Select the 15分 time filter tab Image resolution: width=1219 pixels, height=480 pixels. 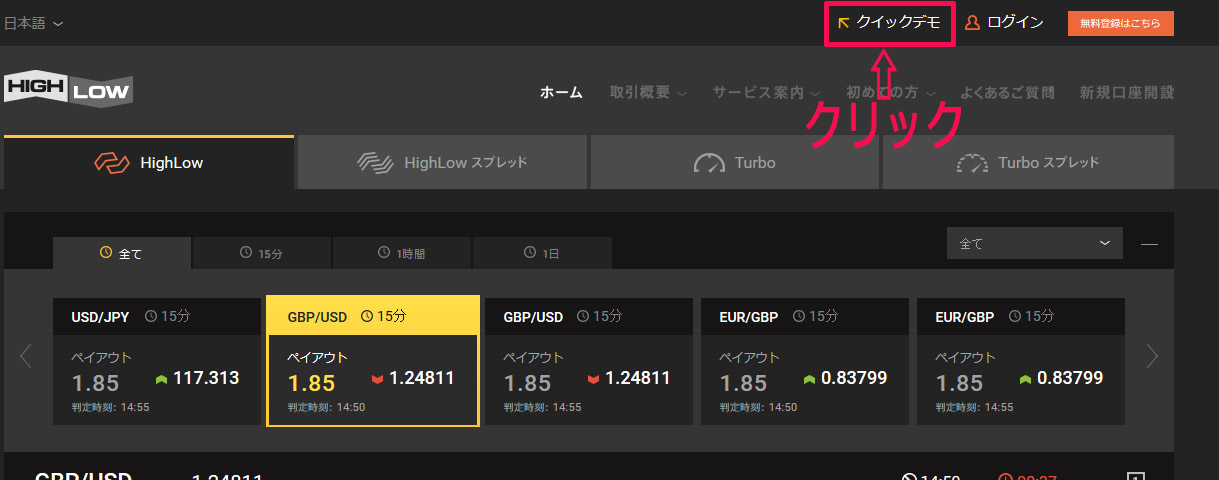[x=262, y=253]
